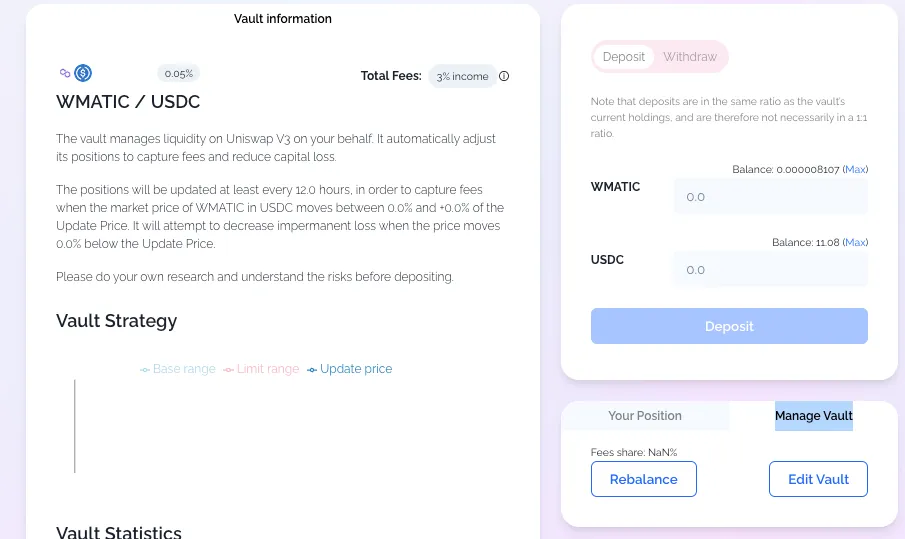Toggle Update price series in chart legend
This screenshot has width=905, height=539.
coord(349,369)
